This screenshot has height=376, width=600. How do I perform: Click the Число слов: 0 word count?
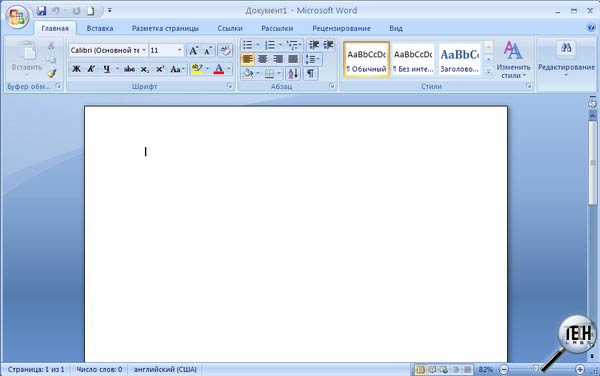(99, 369)
